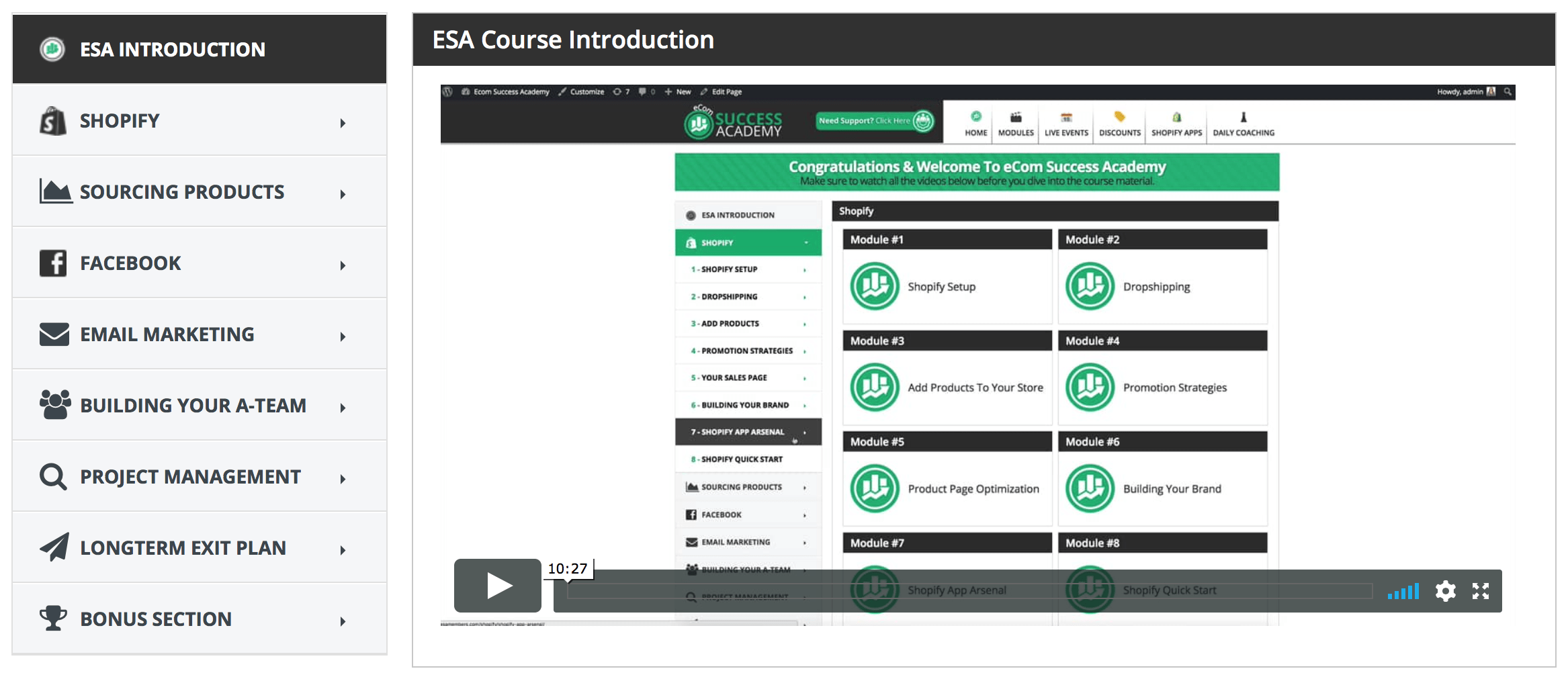Expand the Bonus Section arrow
Image resolution: width=1568 pixels, height=677 pixels.
pos(343,622)
